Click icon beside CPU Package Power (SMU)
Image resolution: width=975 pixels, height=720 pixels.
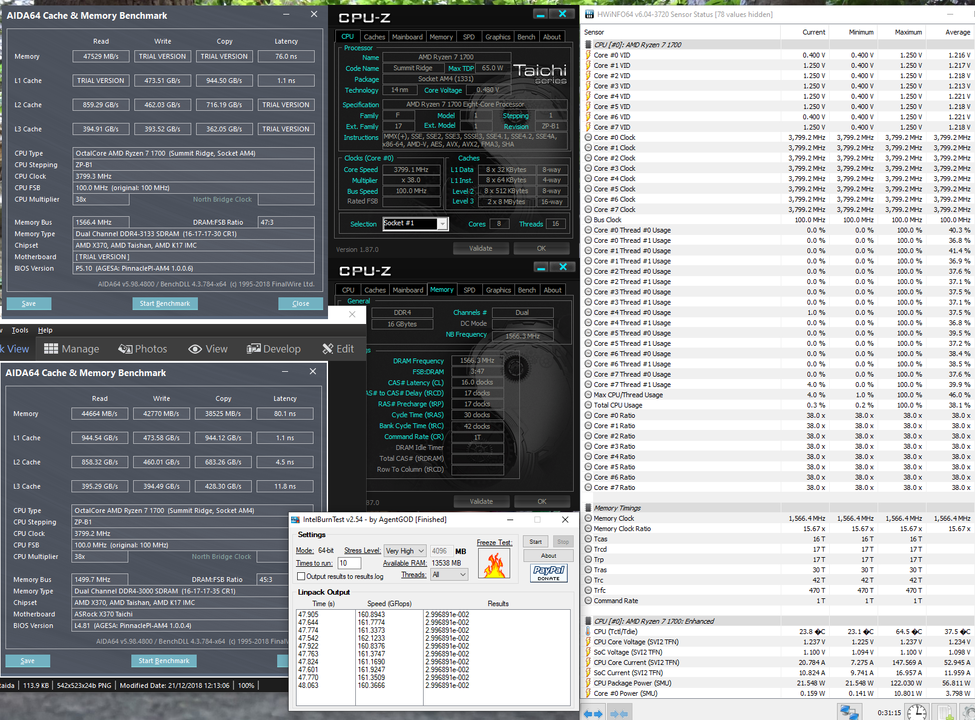(x=588, y=683)
